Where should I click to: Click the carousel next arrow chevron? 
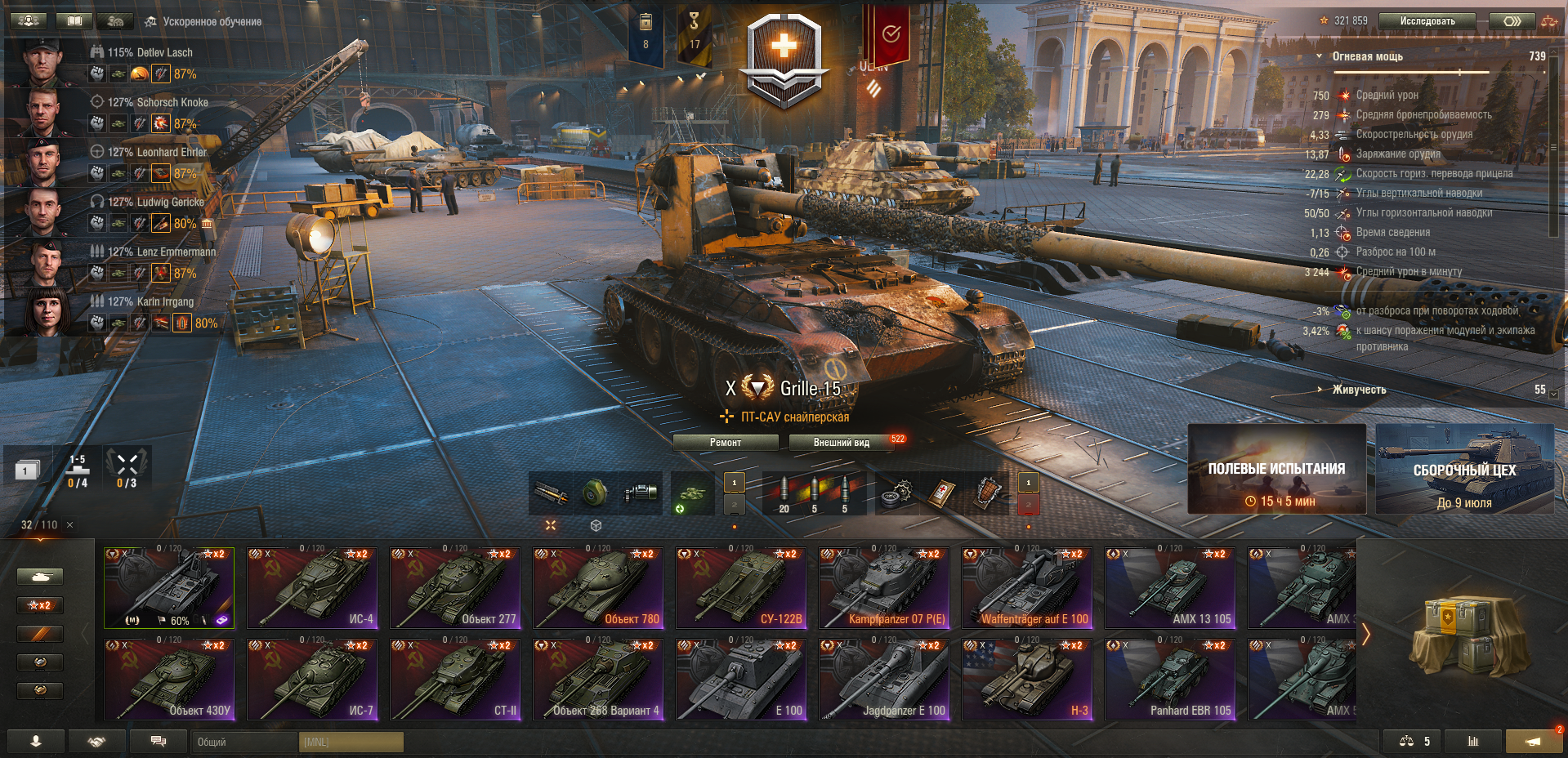coord(1365,634)
